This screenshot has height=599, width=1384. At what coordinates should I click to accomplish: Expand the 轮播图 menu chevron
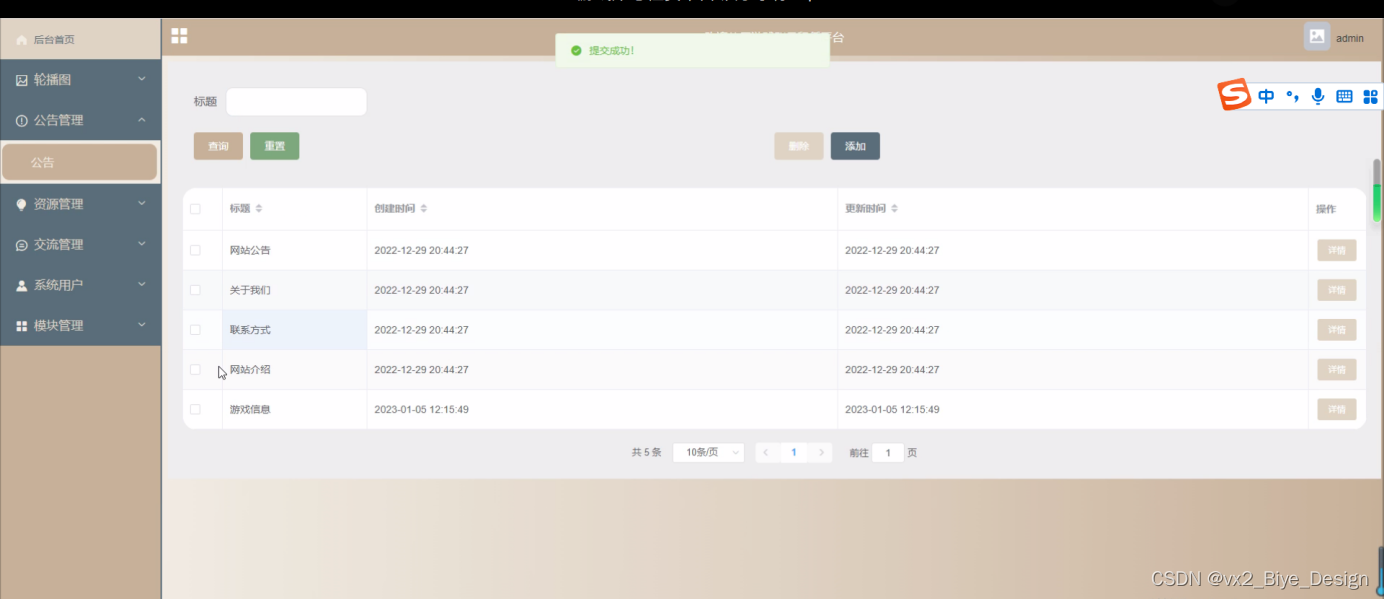click(x=142, y=79)
